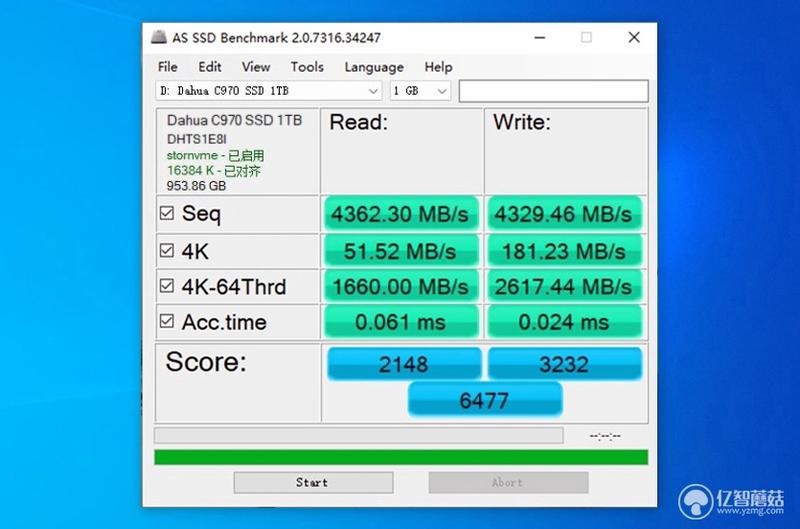Start the benchmark with Start button
The width and height of the screenshot is (800, 529).
click(313, 482)
